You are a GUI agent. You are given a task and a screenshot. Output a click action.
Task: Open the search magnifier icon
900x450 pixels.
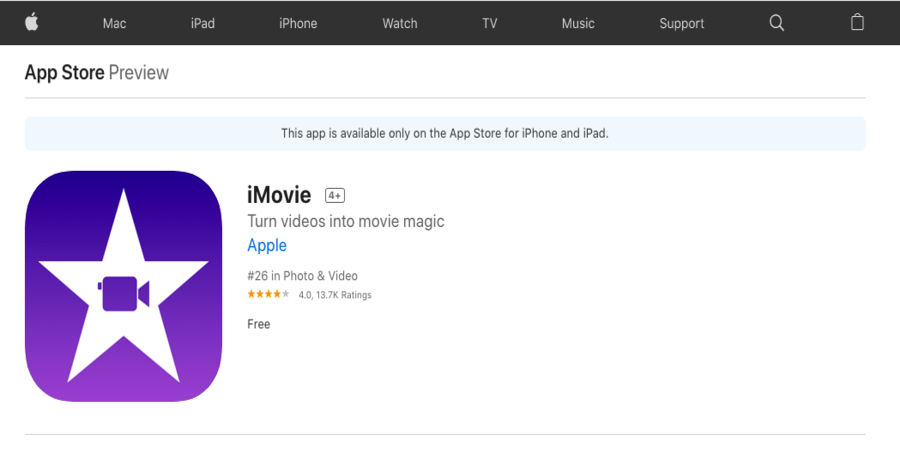(776, 23)
